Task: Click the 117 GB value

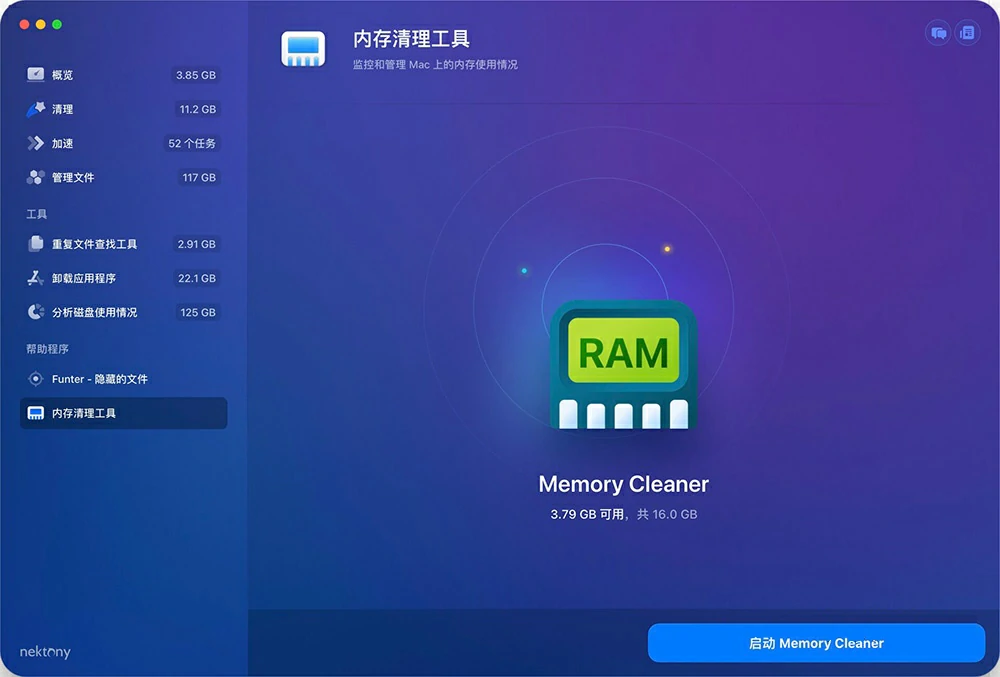Action: pyautogui.click(x=199, y=177)
